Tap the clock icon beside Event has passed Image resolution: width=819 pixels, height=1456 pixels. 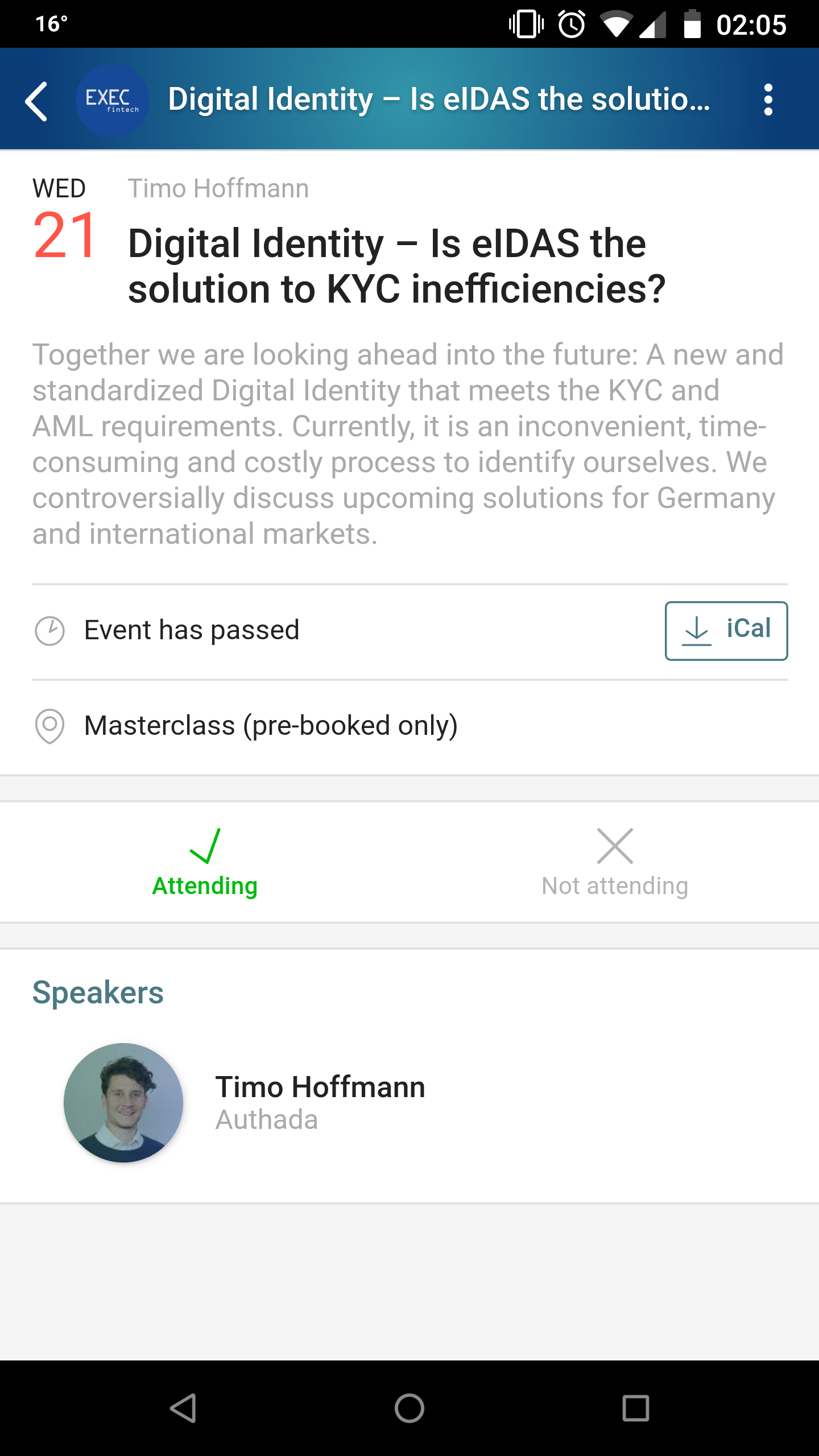point(50,631)
